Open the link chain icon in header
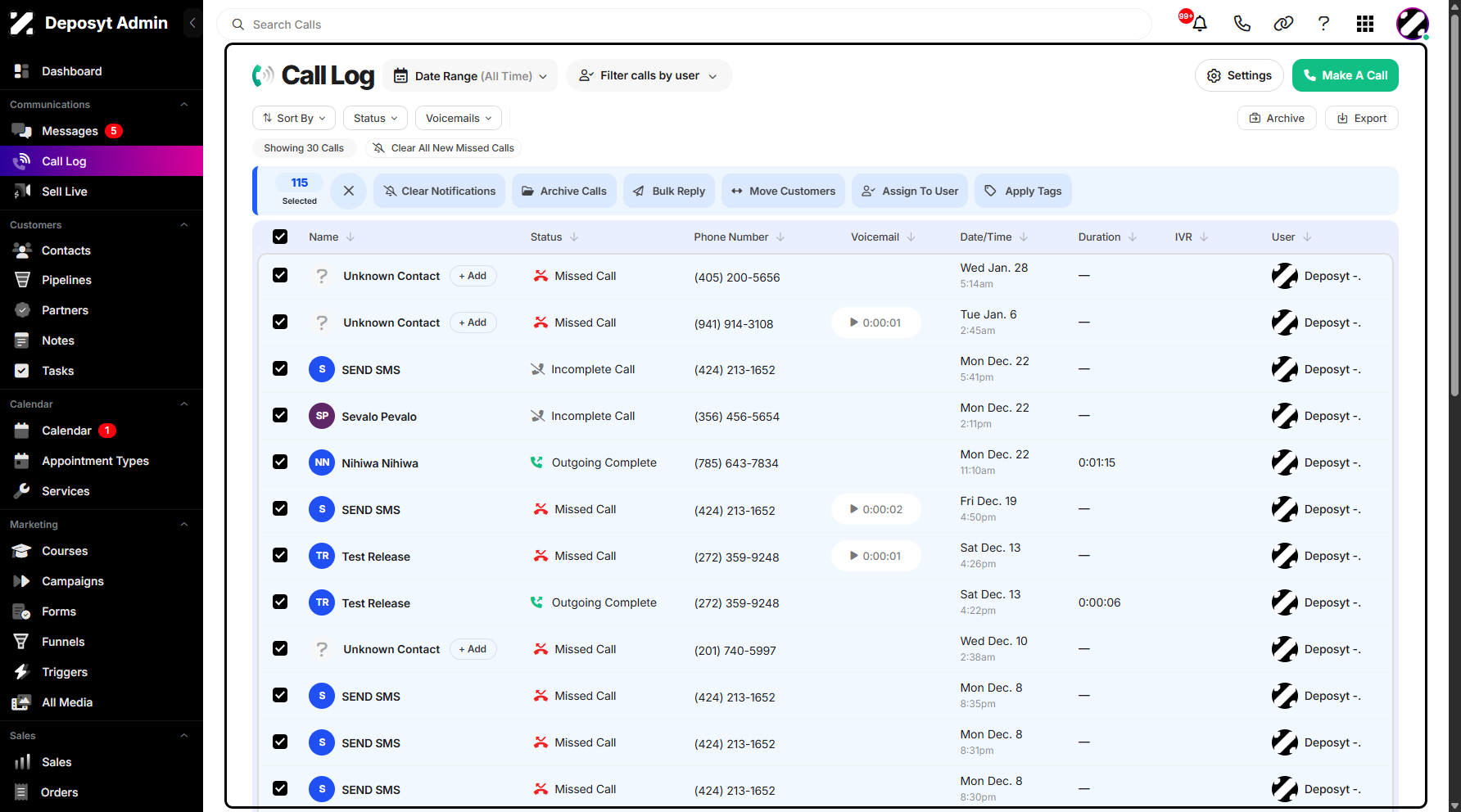This screenshot has width=1461, height=812. [1283, 24]
